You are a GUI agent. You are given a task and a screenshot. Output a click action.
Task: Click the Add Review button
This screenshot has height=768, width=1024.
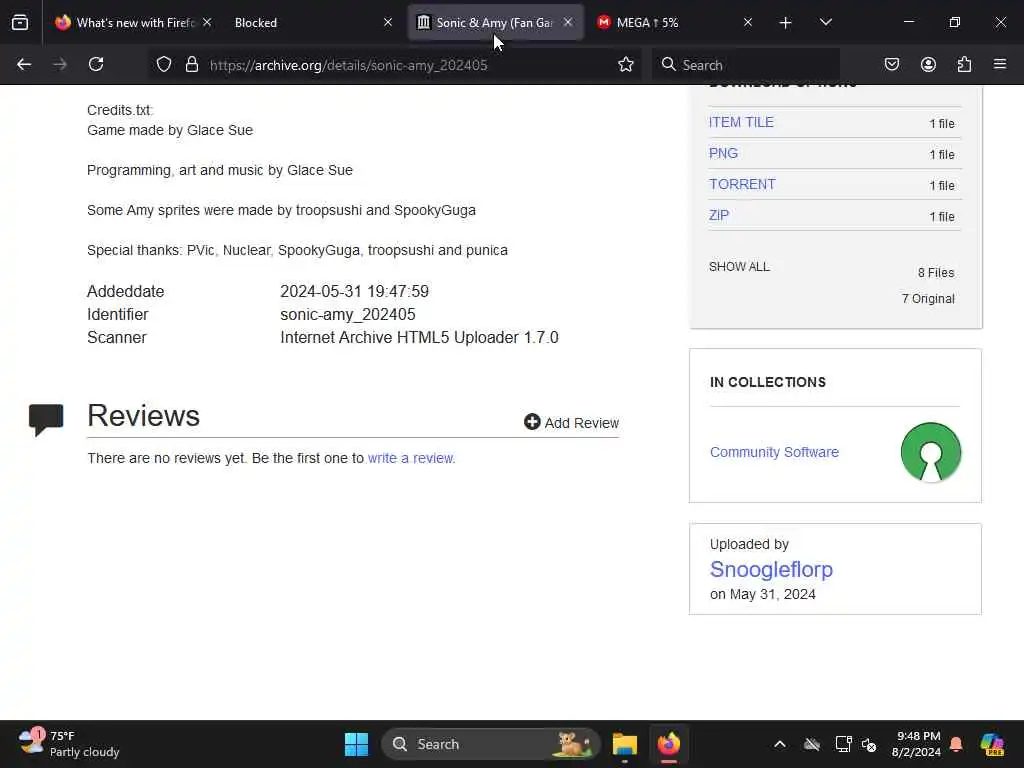(571, 423)
